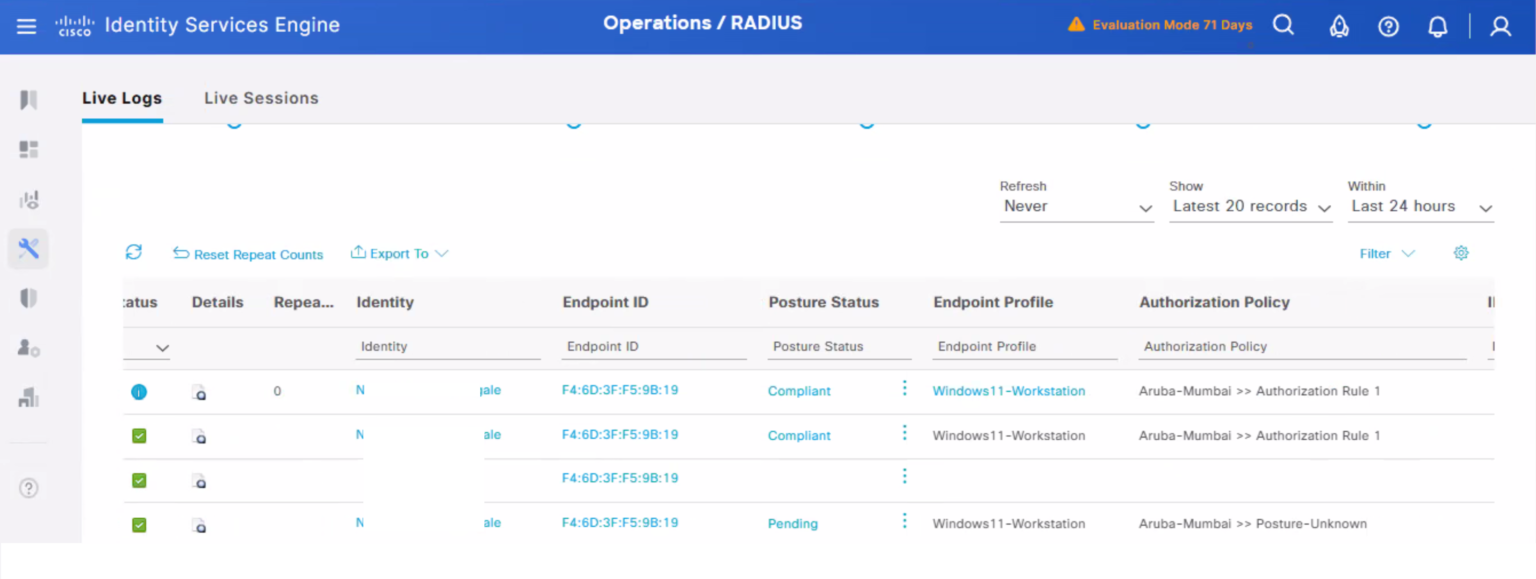The image size is (1536, 579).
Task: Click the search magnifier in the header
Action: pyautogui.click(x=1283, y=25)
